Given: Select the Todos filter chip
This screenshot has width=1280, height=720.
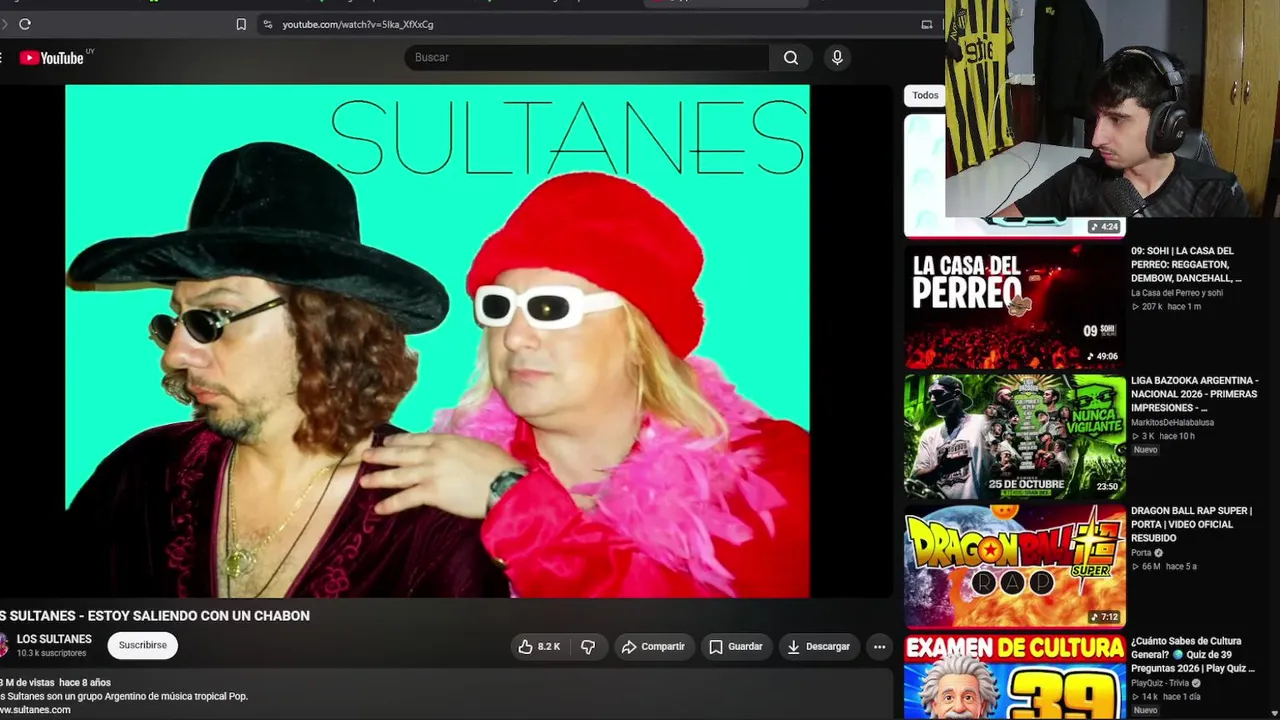Looking at the screenshot, I should coord(925,96).
